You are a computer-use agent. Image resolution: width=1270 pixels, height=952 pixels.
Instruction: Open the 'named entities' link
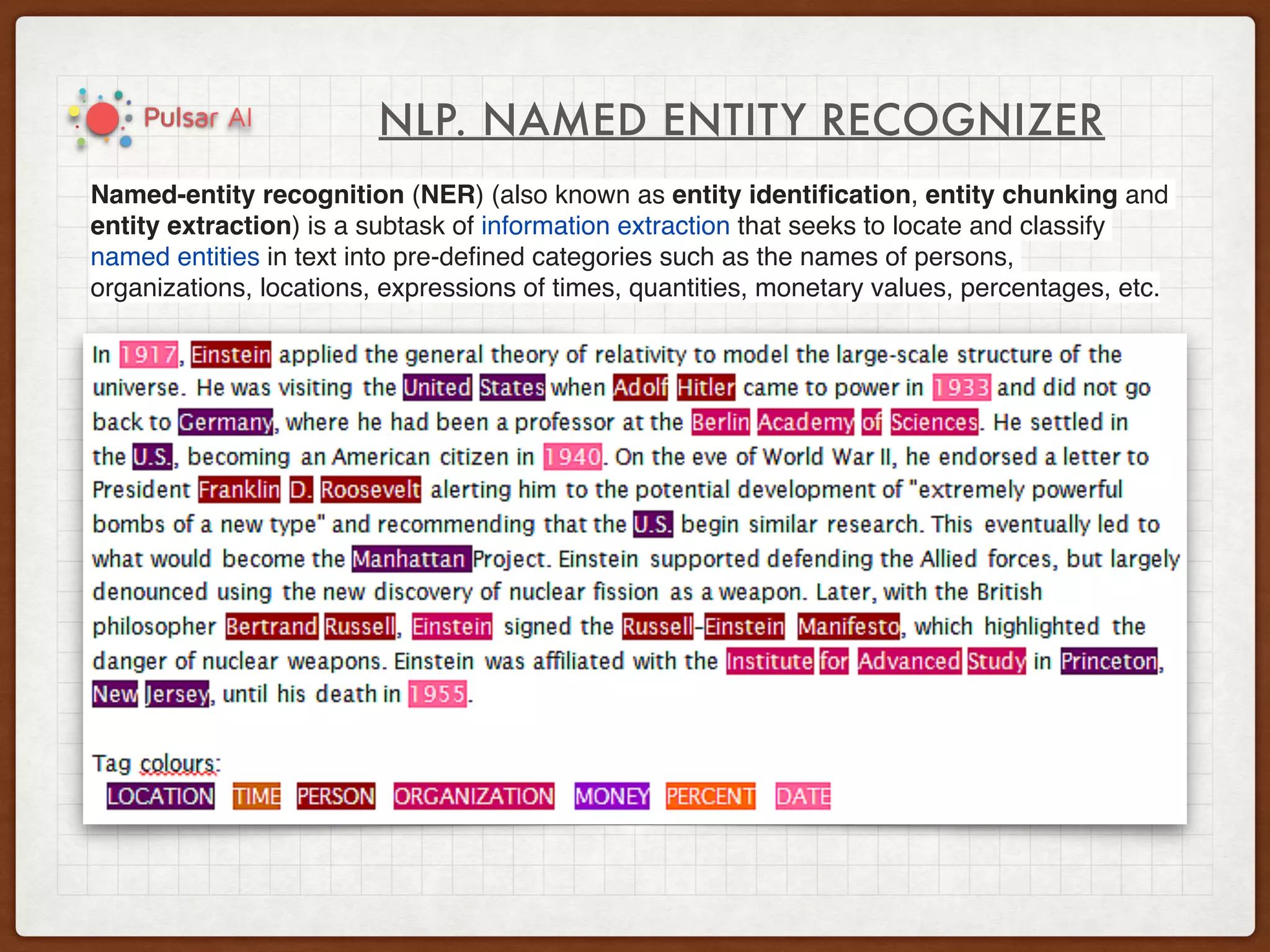(x=175, y=257)
